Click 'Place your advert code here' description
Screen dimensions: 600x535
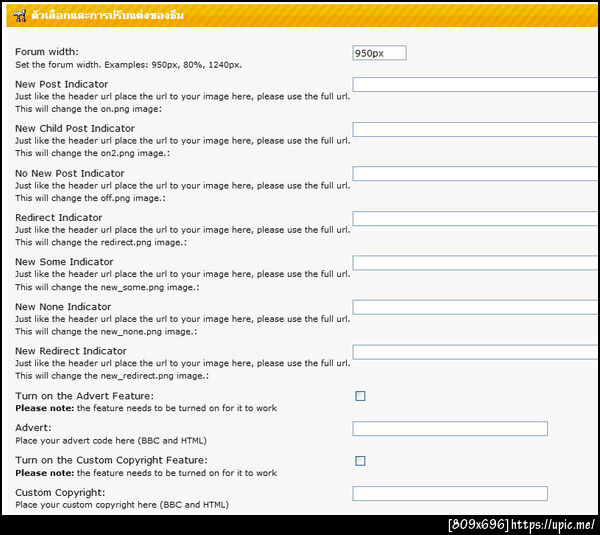coord(111,441)
